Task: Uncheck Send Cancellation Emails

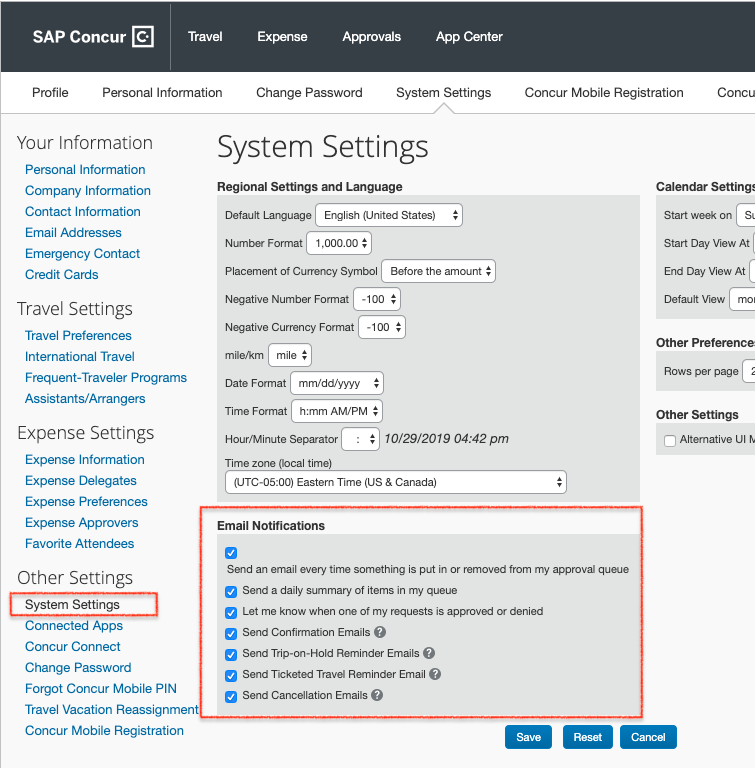Action: [x=231, y=697]
